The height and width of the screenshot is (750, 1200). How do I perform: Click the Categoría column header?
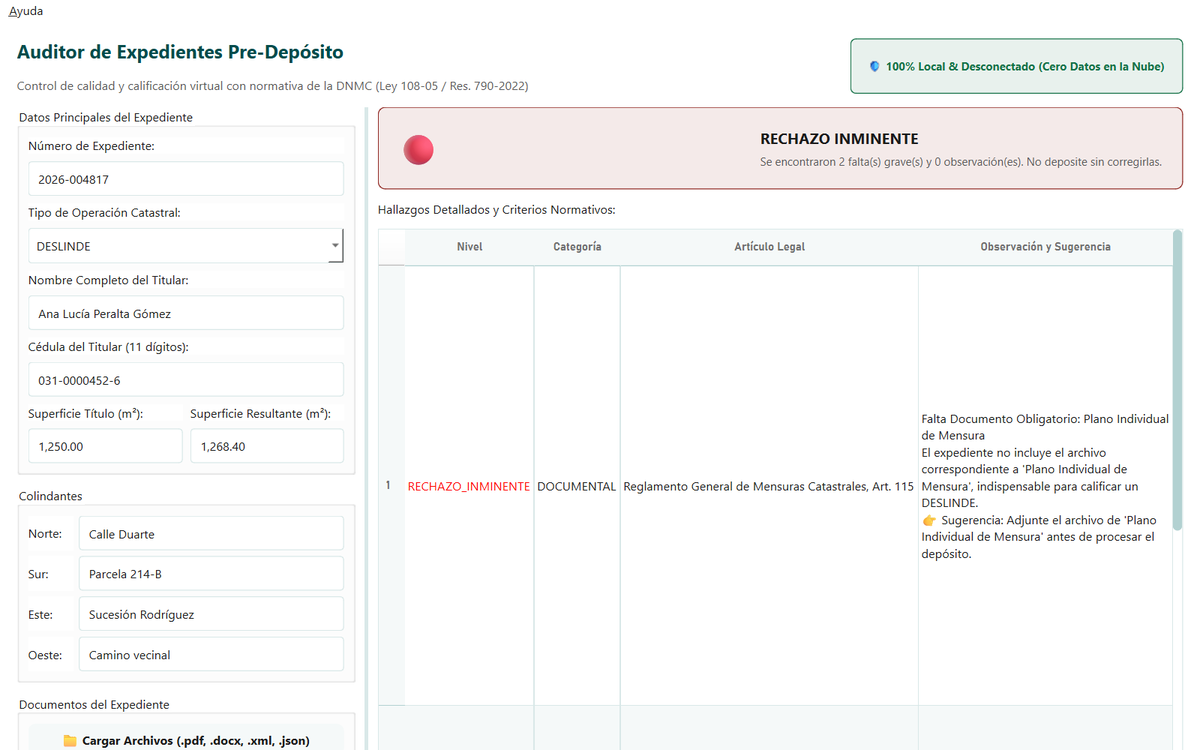pyautogui.click(x=577, y=247)
